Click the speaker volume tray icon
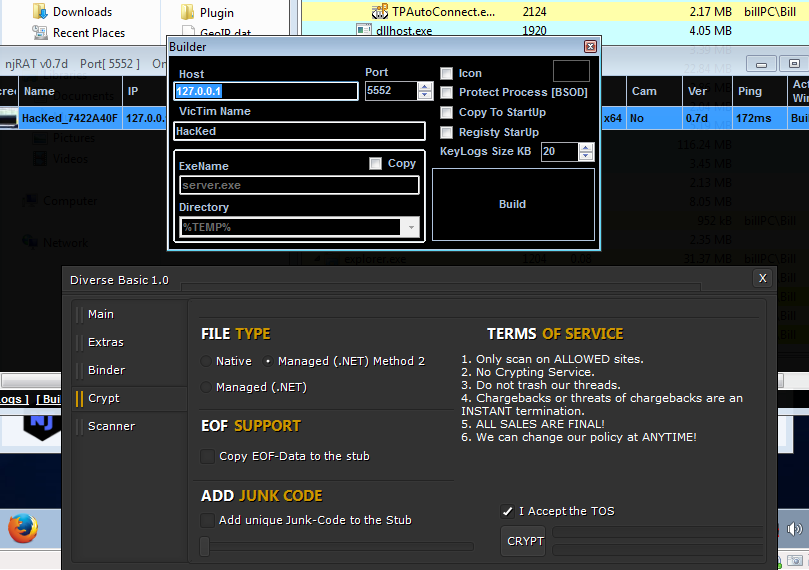Screen dimensions: 809x570 795,529
